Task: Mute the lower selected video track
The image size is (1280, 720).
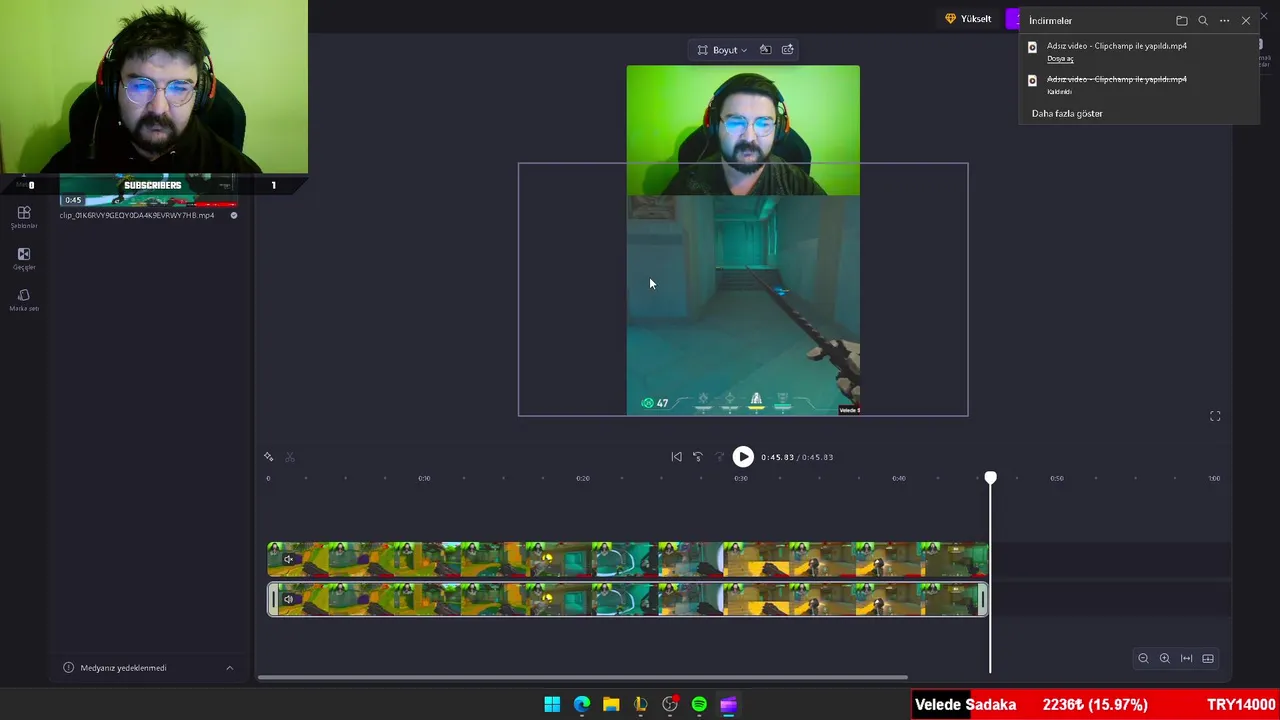Action: pyautogui.click(x=288, y=600)
